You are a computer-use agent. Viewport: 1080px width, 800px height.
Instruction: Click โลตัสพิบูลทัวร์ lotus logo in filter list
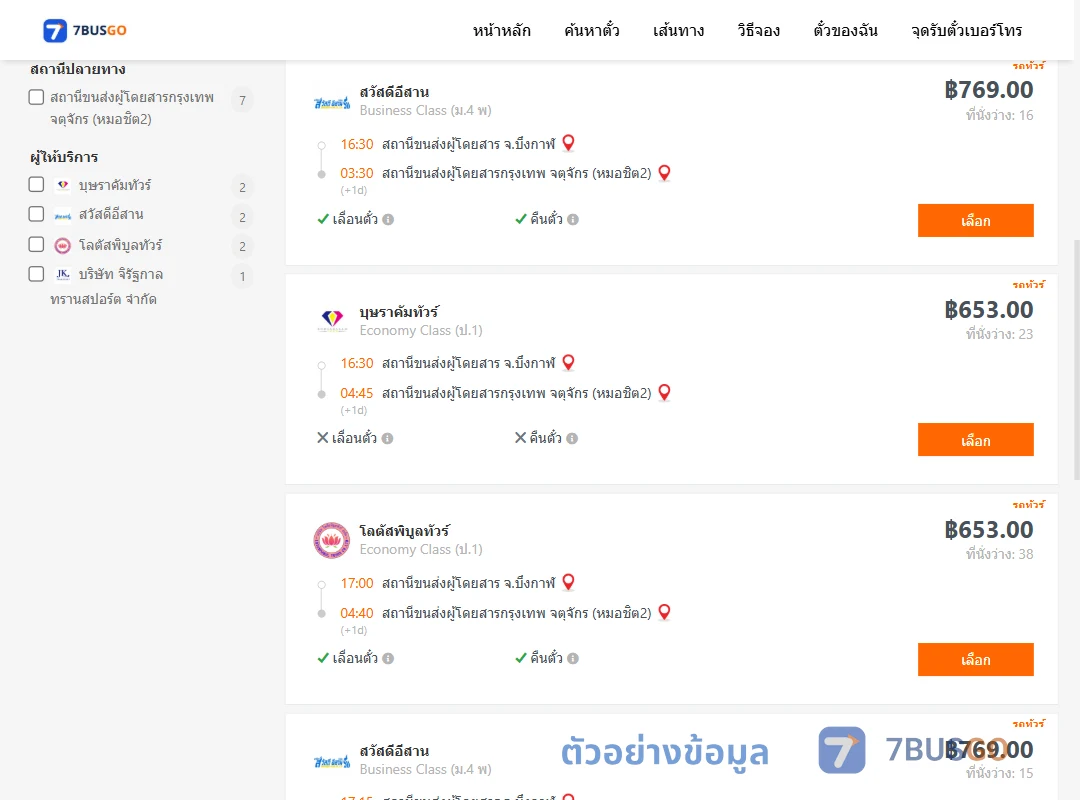coord(63,245)
